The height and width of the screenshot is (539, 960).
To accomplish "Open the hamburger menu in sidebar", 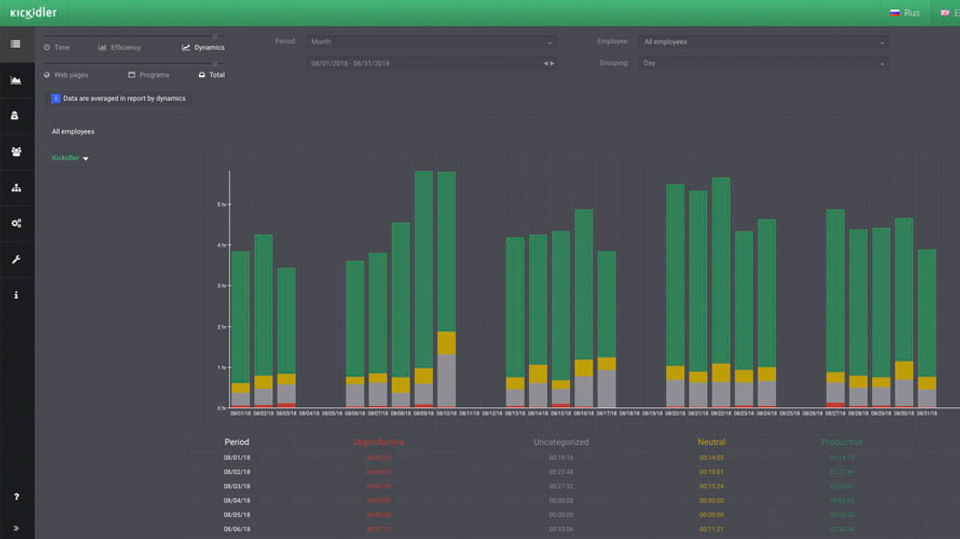I will (x=16, y=44).
